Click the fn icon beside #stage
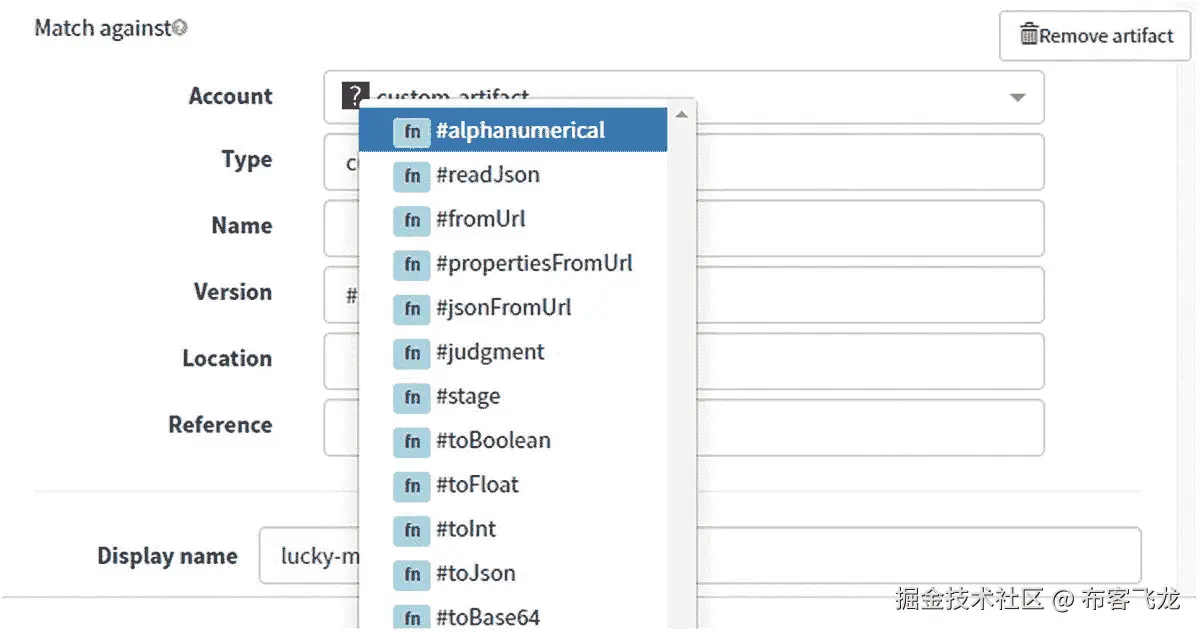The height and width of the screenshot is (632, 1200). tap(411, 397)
